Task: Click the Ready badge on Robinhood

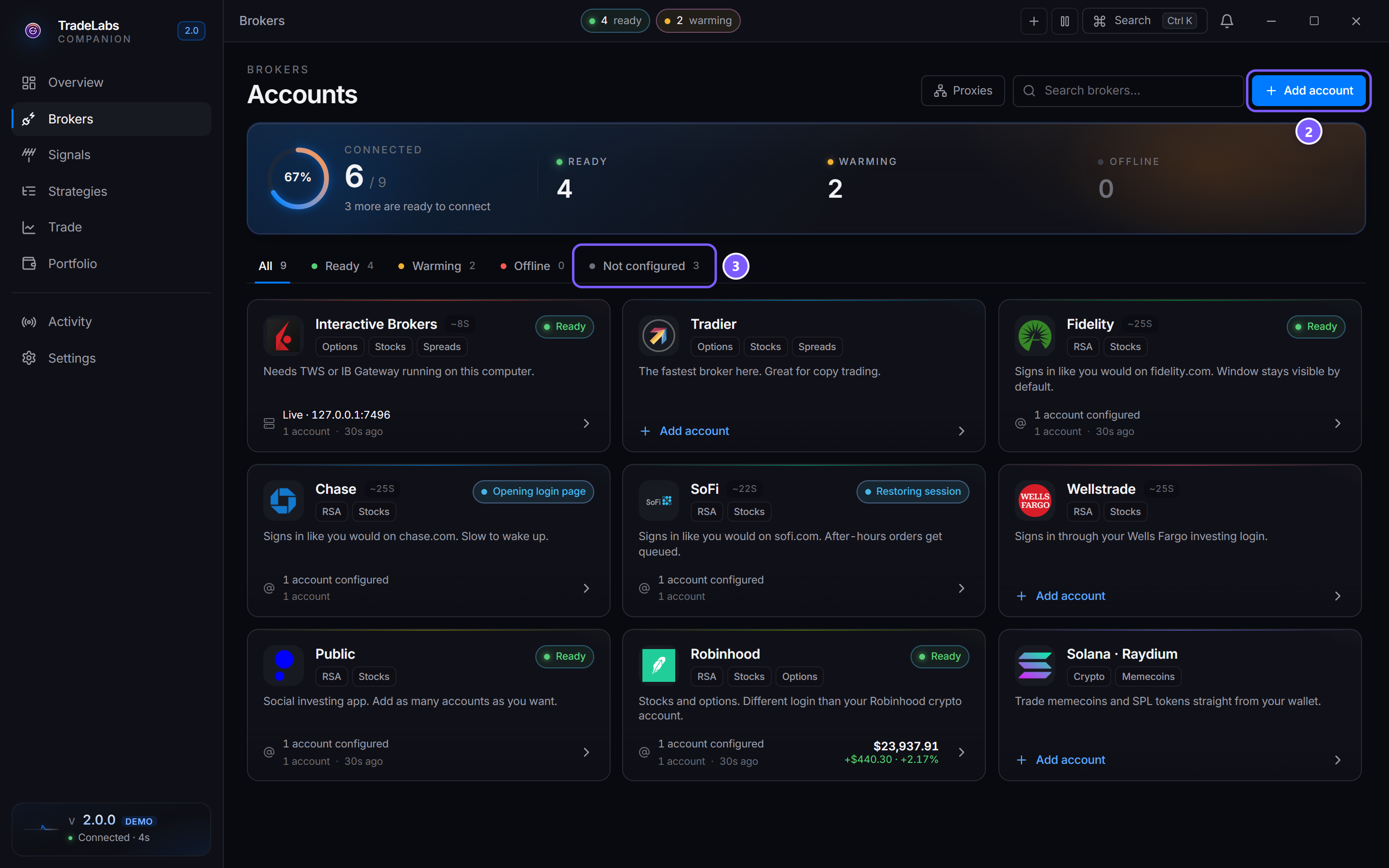Action: pos(940,656)
